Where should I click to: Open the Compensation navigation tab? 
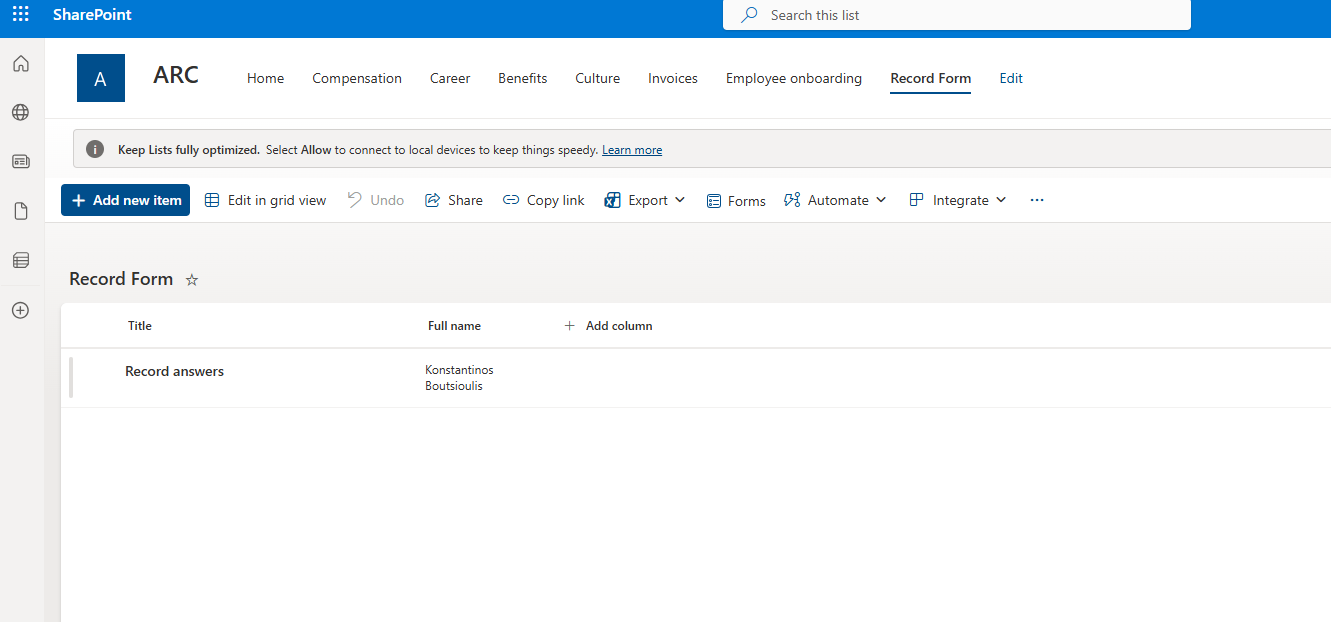357,78
